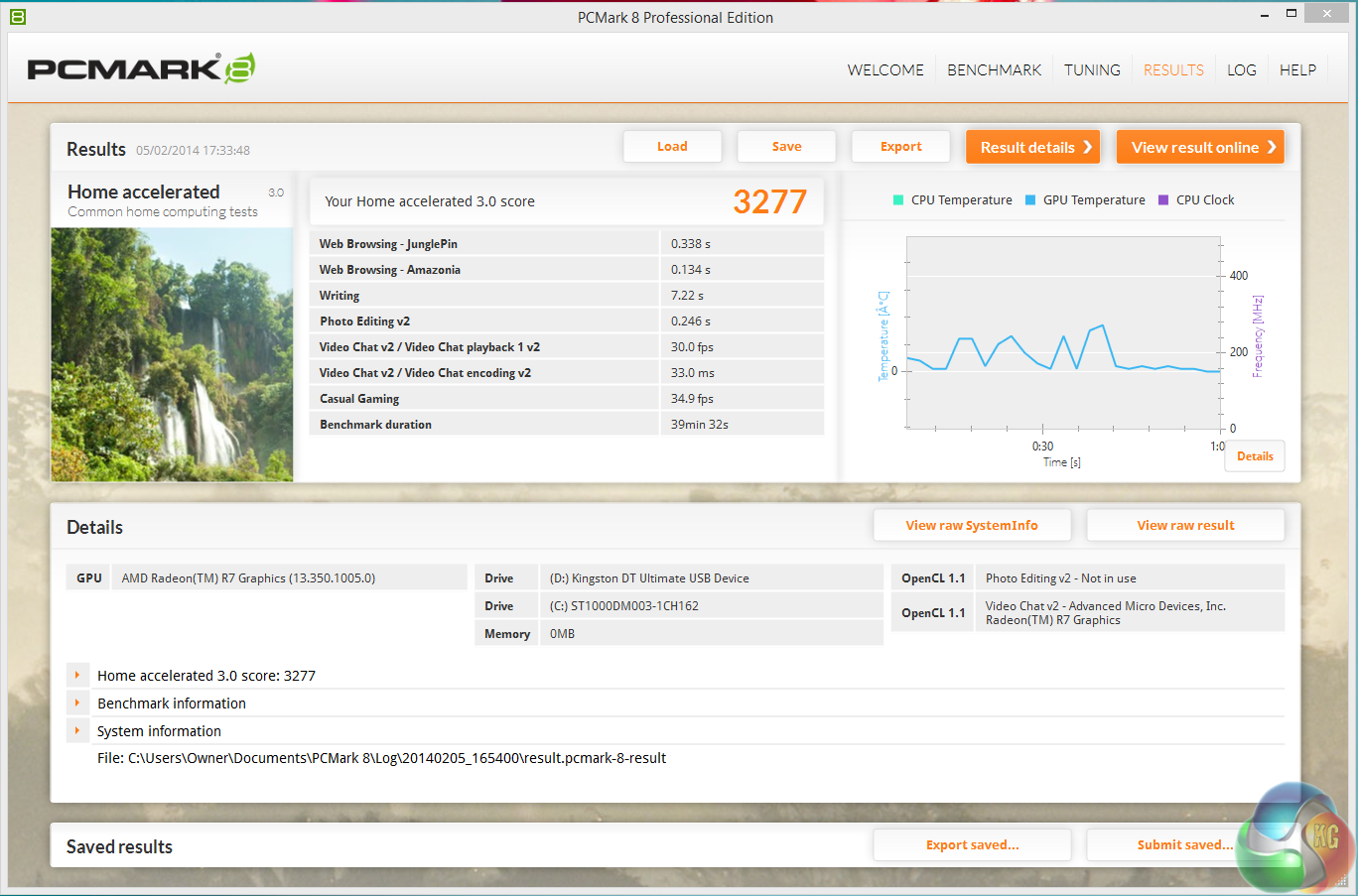This screenshot has width=1358, height=896.
Task: Open chart Details button
Action: coord(1255,456)
